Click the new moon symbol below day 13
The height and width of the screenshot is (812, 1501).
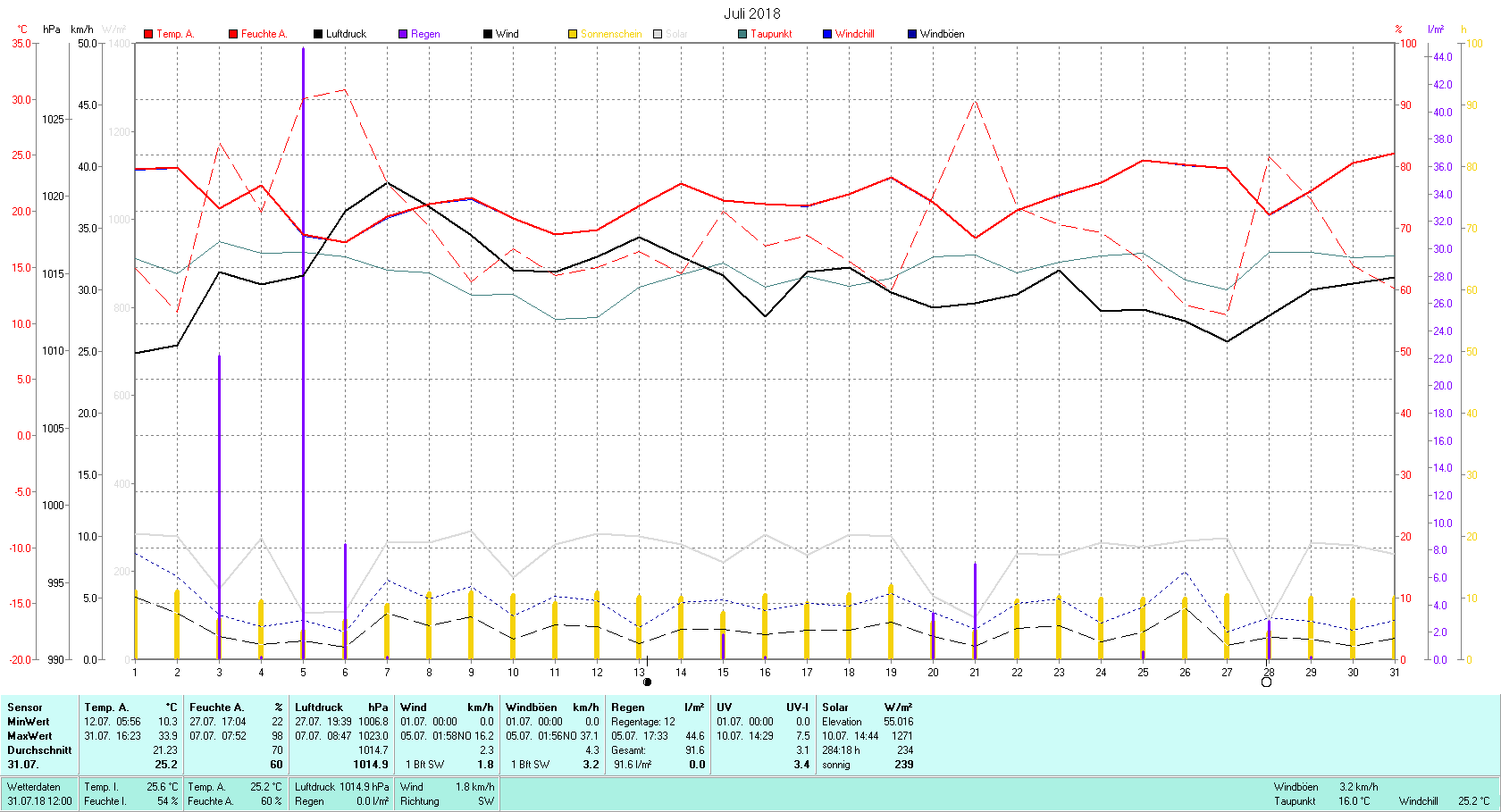pyautogui.click(x=648, y=682)
